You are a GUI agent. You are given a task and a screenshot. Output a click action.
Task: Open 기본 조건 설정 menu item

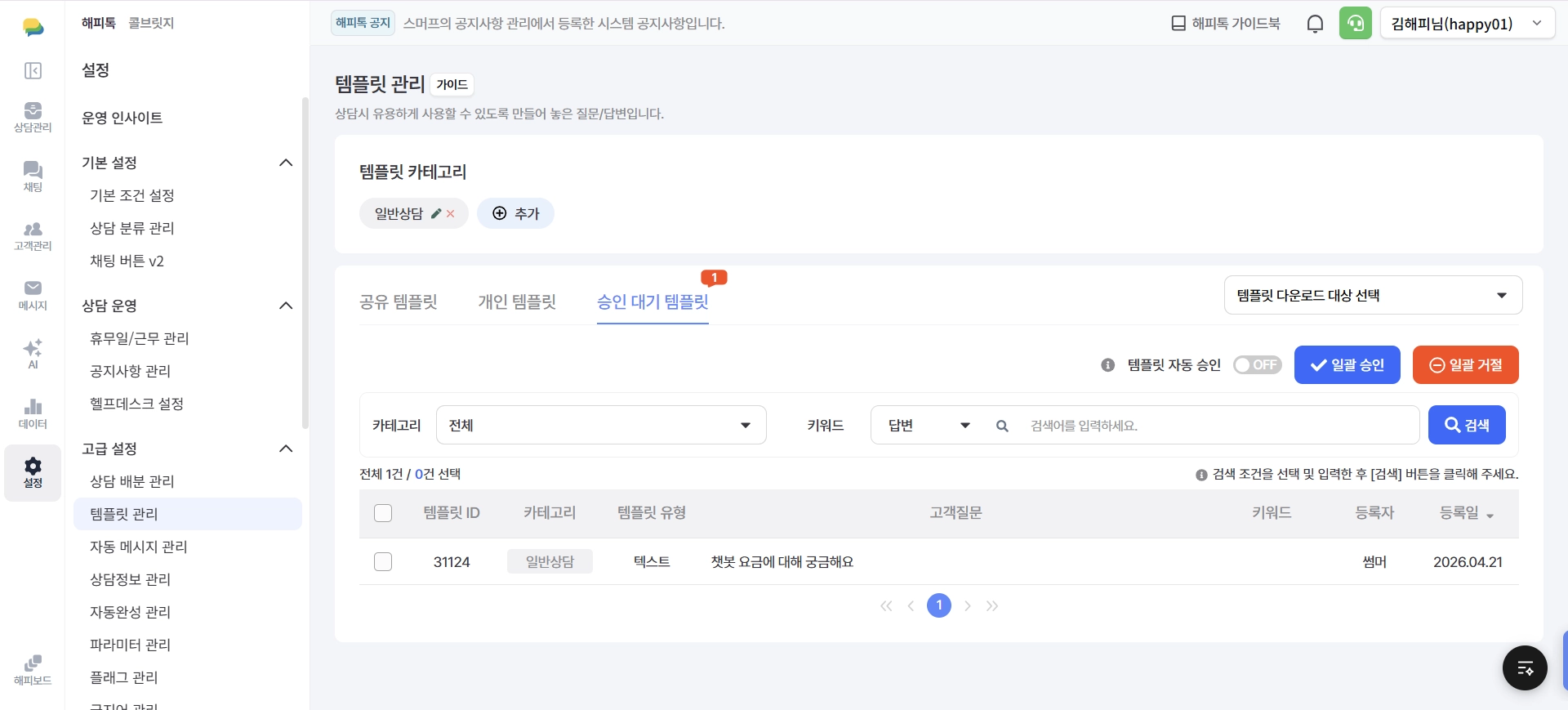pos(132,195)
